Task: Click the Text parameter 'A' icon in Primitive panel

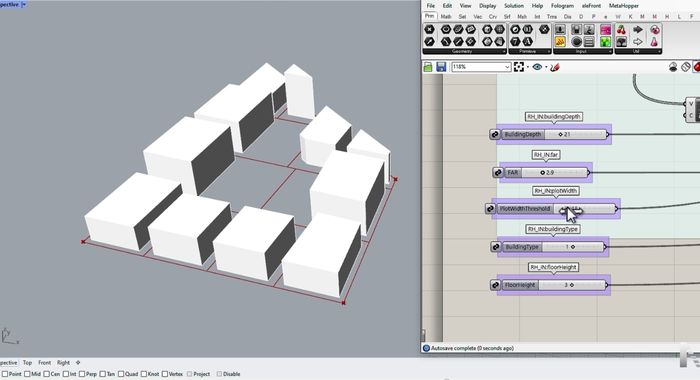Action: click(527, 42)
